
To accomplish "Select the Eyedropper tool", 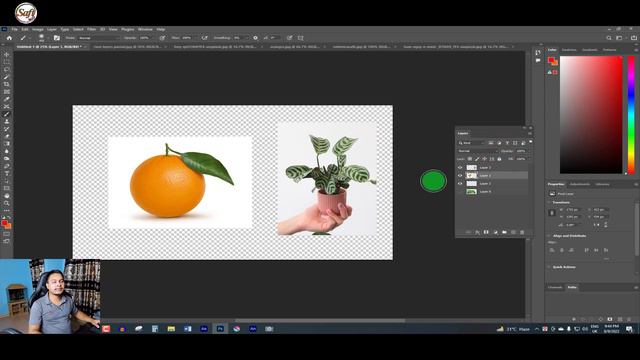I will [x=7, y=99].
